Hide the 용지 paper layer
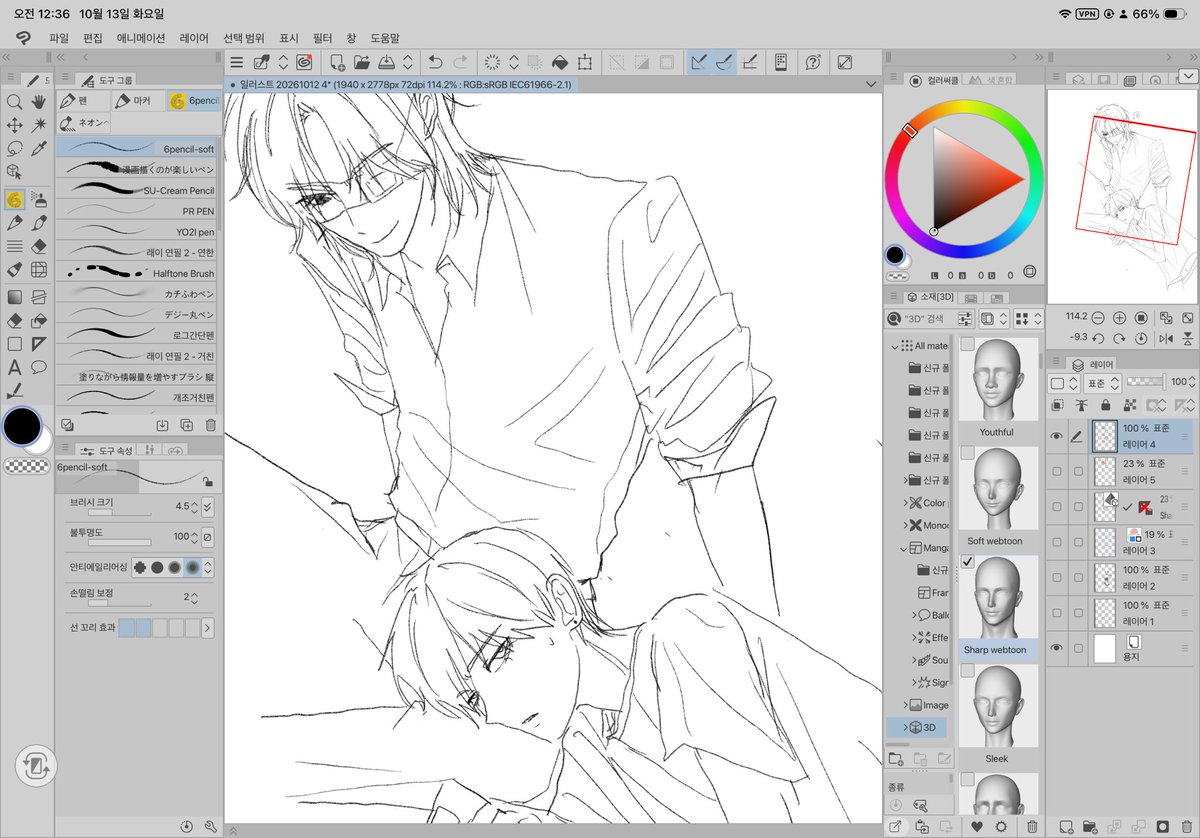Image resolution: width=1200 pixels, height=838 pixels. click(x=1057, y=648)
